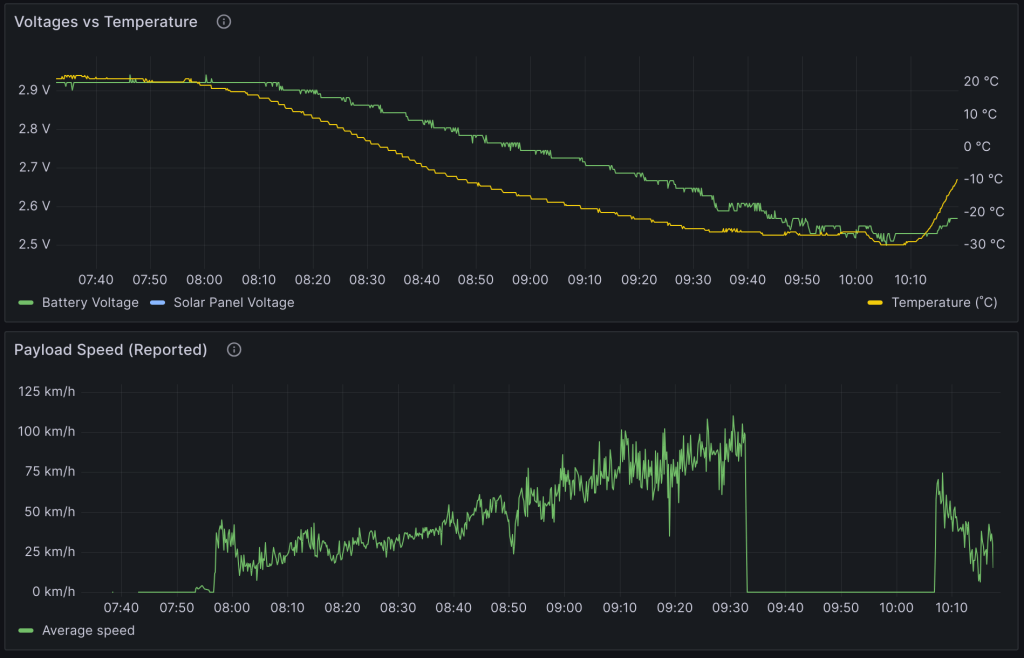Toggle the Battery Voltage series in the legend
This screenshot has height=658, width=1024.
tap(90, 302)
